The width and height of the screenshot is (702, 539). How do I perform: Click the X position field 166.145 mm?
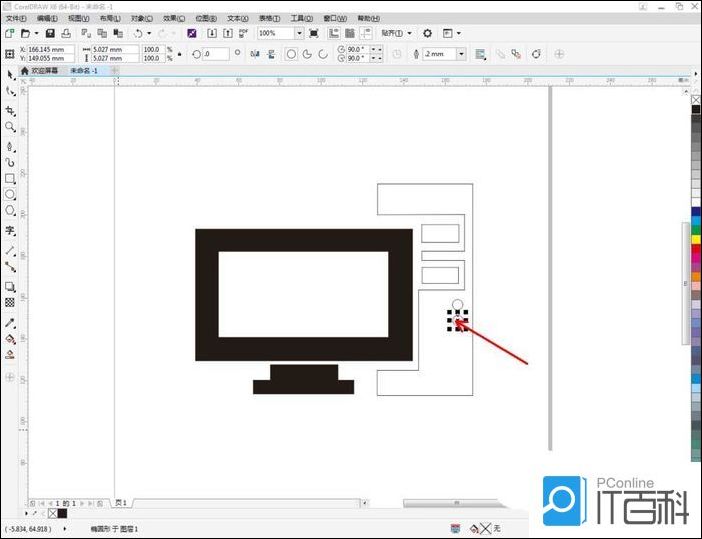tap(51, 49)
